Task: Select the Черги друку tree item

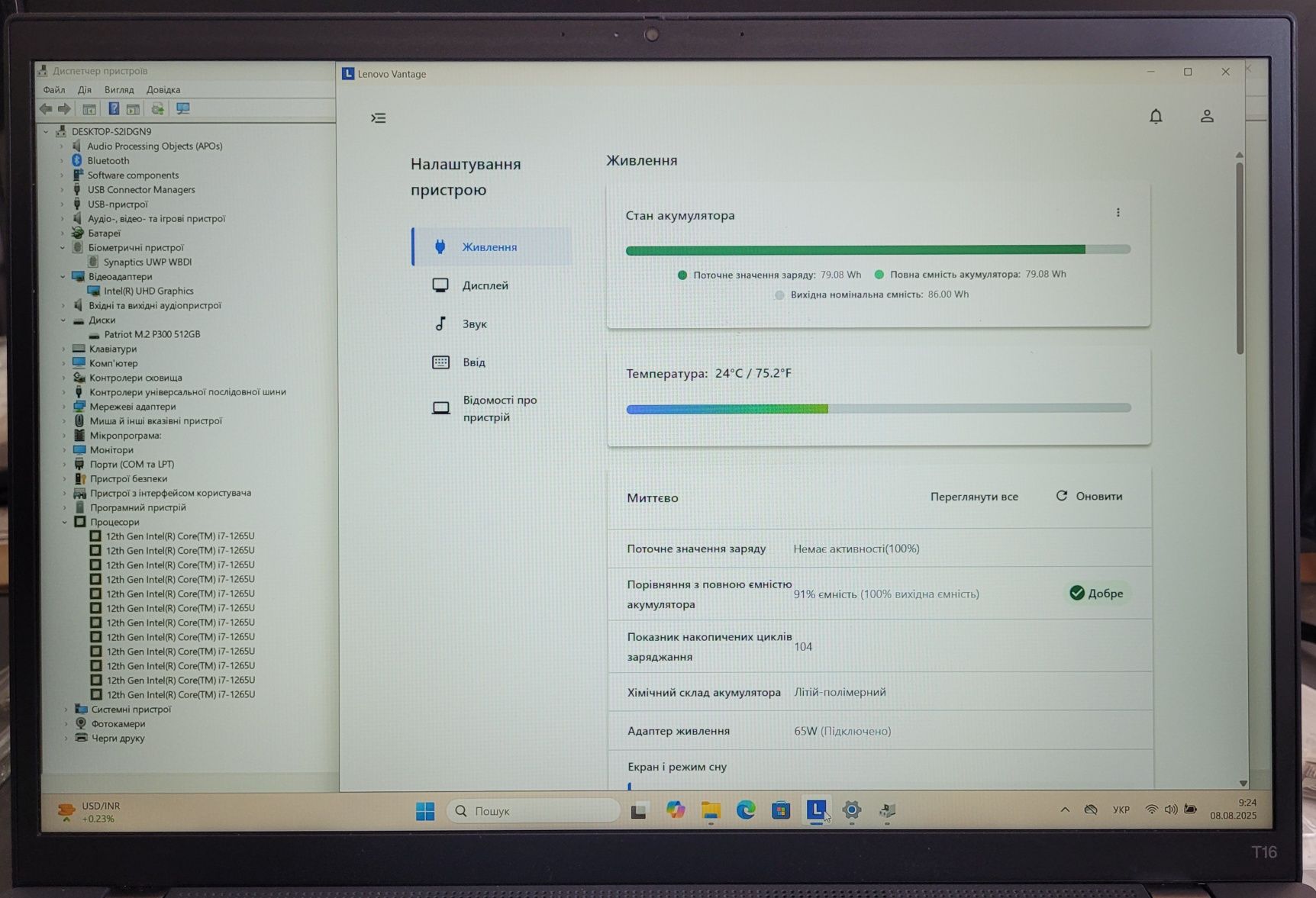Action: click(118, 739)
